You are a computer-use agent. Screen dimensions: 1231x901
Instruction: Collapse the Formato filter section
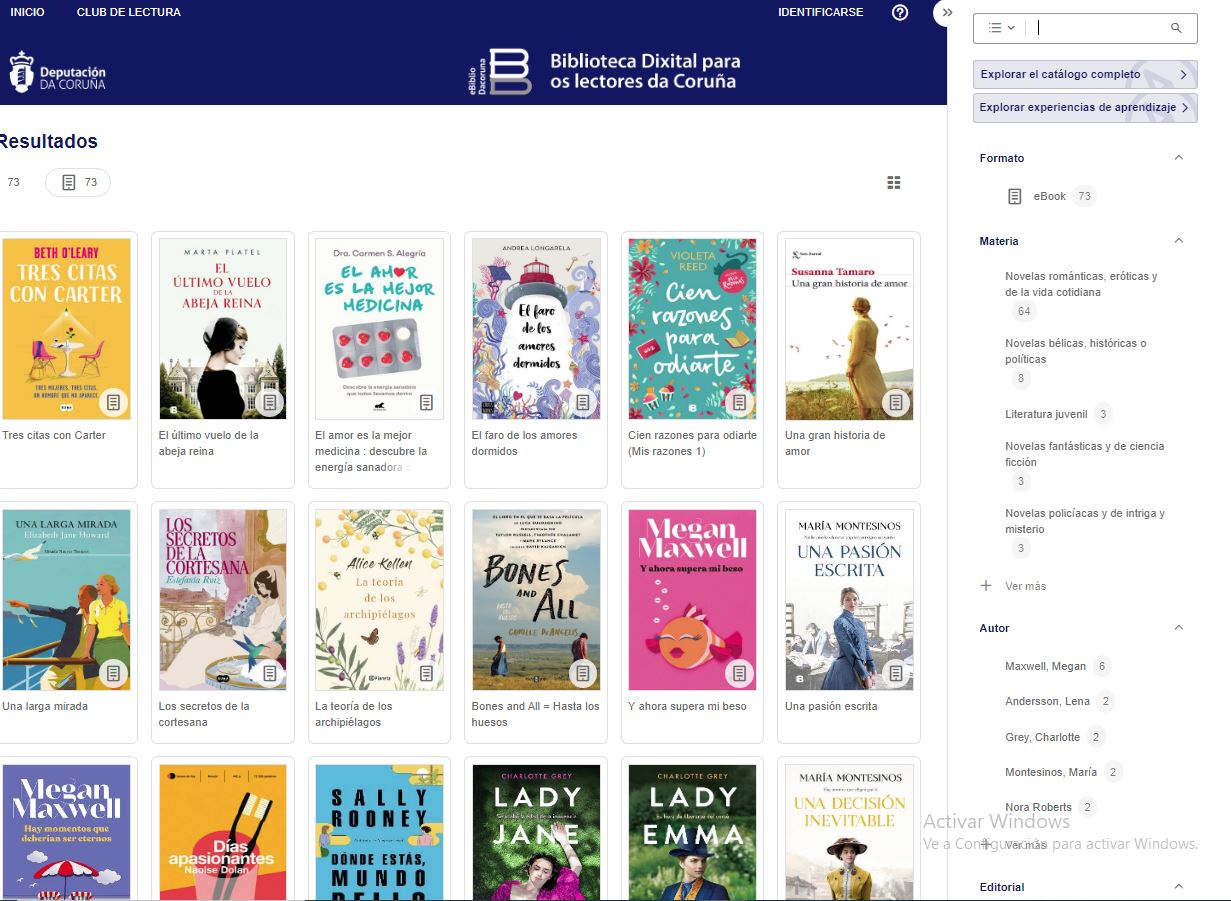pos(1178,158)
